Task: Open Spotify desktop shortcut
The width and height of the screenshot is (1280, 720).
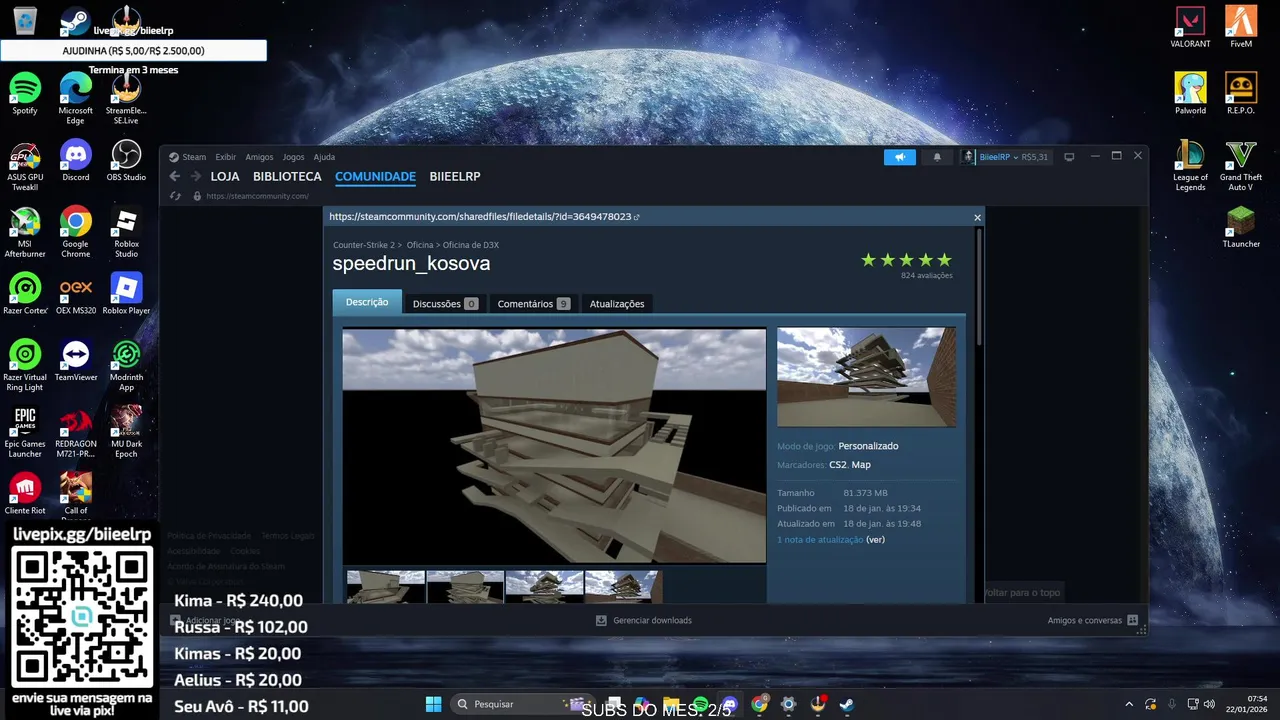Action: pyautogui.click(x=25, y=94)
